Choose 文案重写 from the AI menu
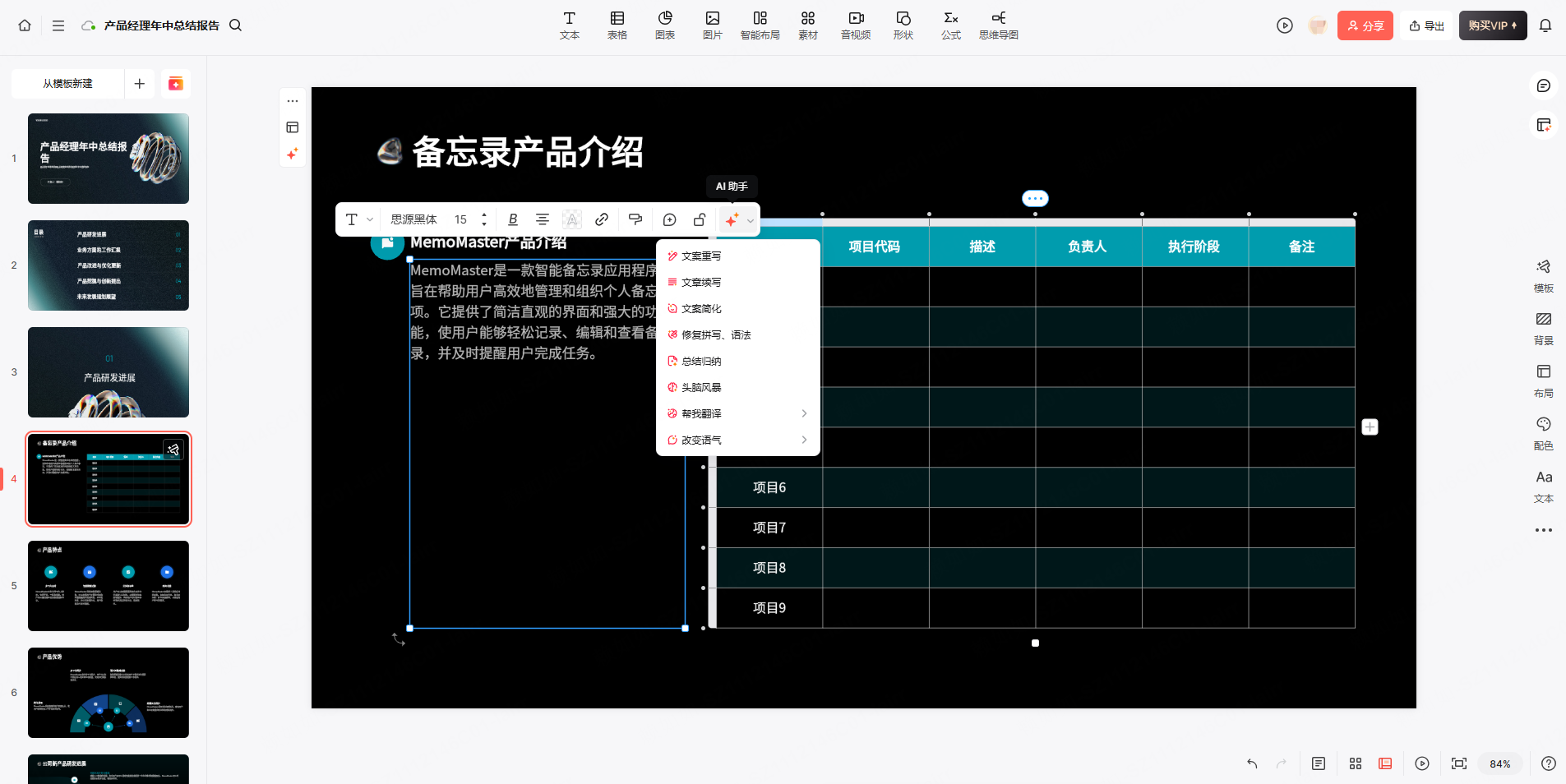 tap(738, 256)
